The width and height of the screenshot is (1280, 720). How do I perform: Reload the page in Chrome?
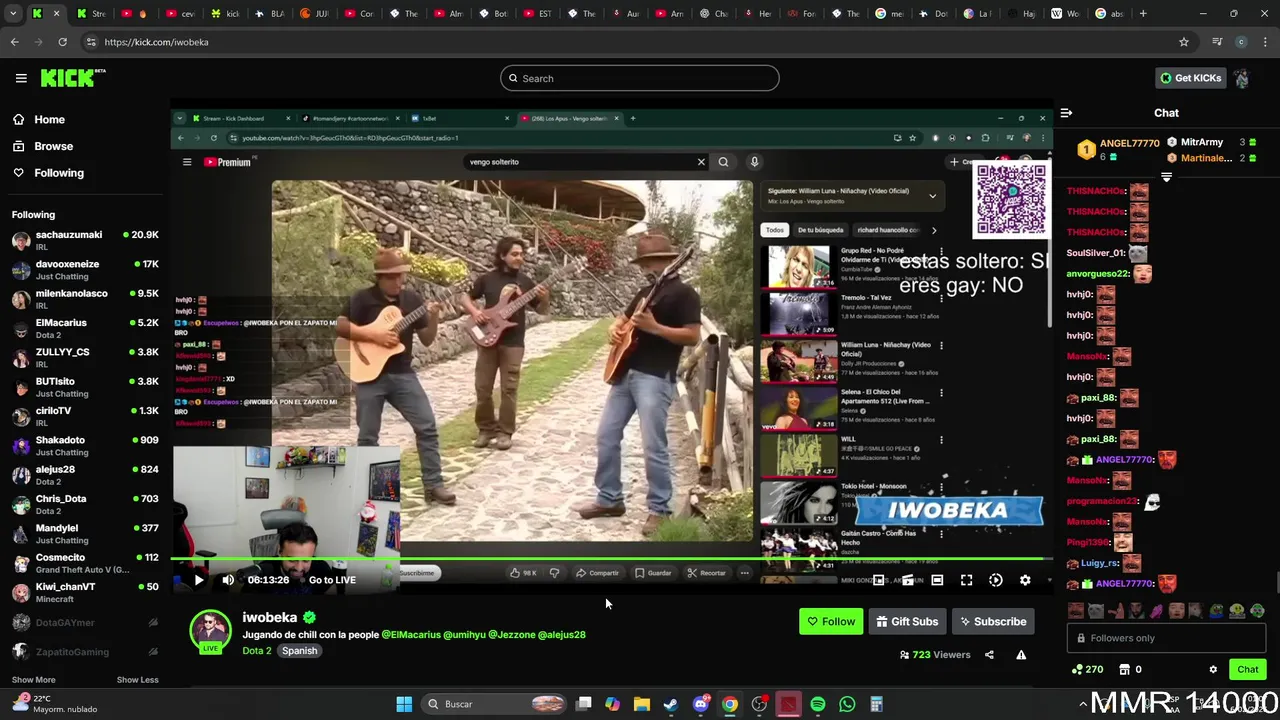pos(62,42)
